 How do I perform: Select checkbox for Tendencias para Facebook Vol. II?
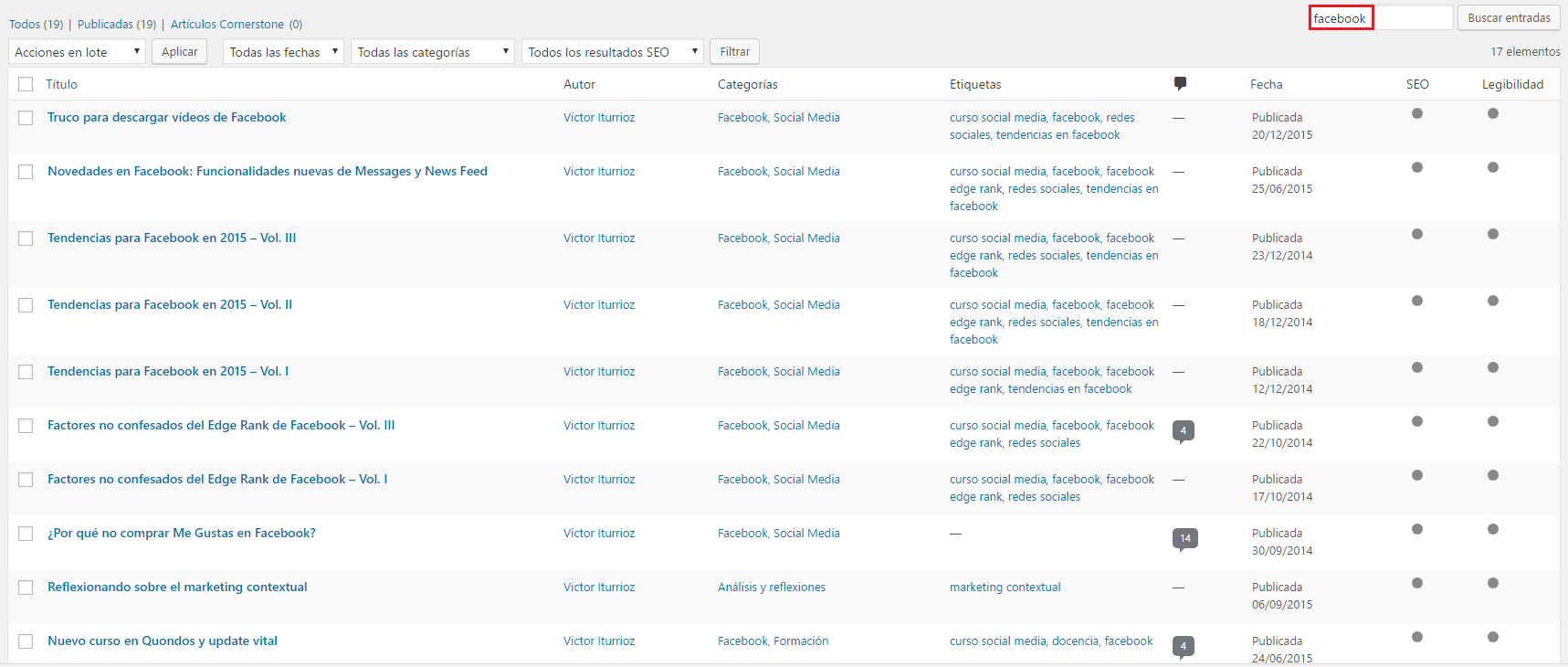coord(26,305)
